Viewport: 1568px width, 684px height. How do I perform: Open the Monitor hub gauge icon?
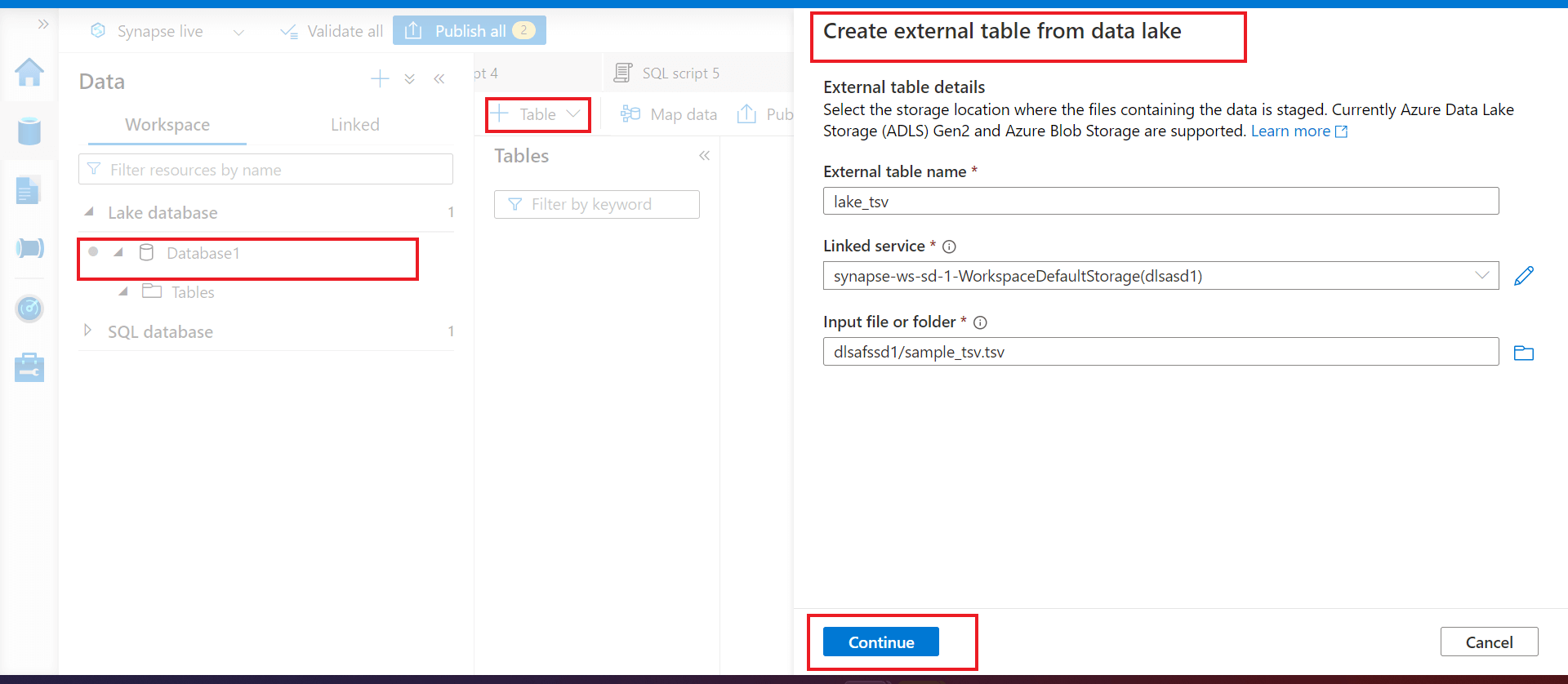click(29, 309)
